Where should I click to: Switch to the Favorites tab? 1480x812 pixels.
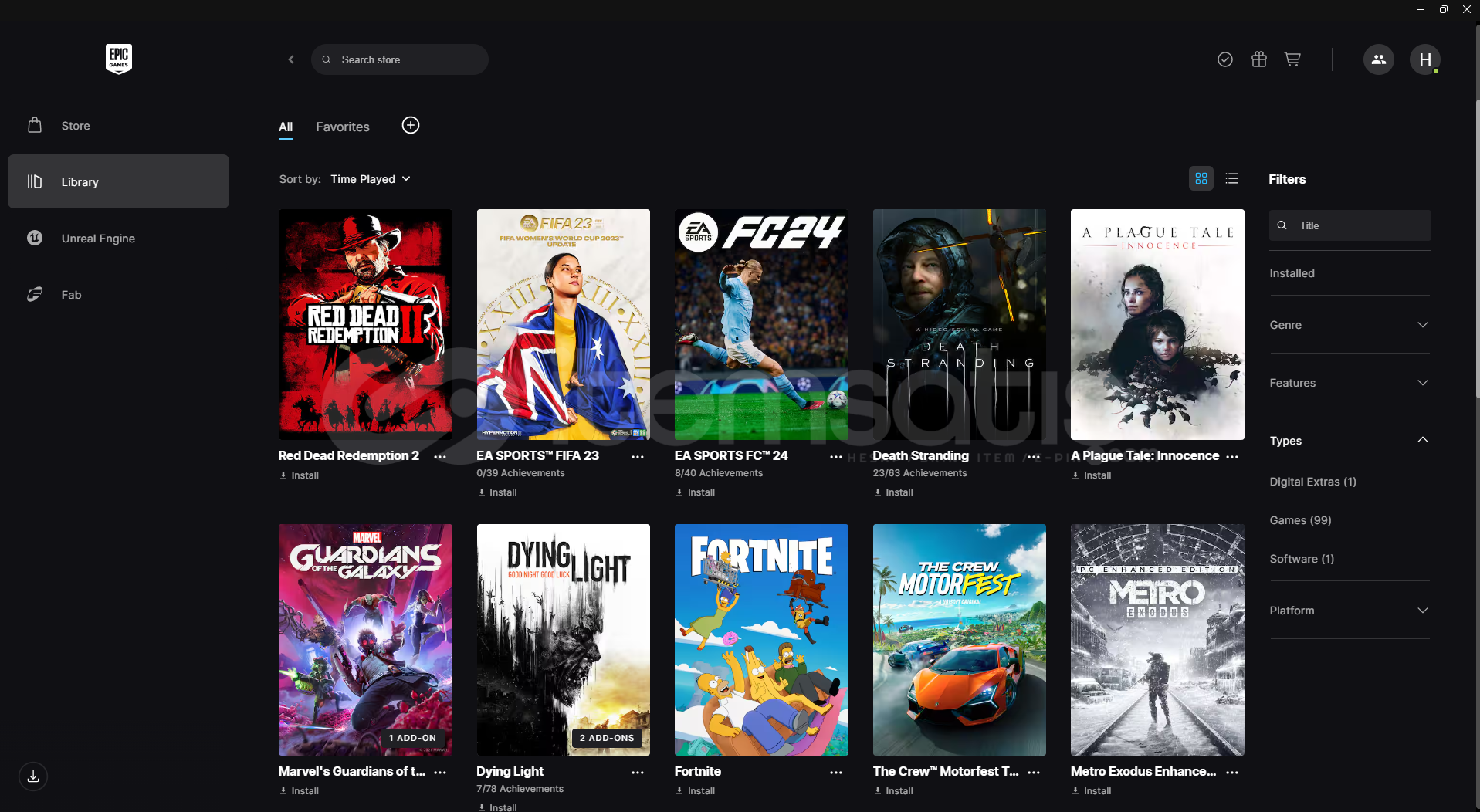point(342,127)
